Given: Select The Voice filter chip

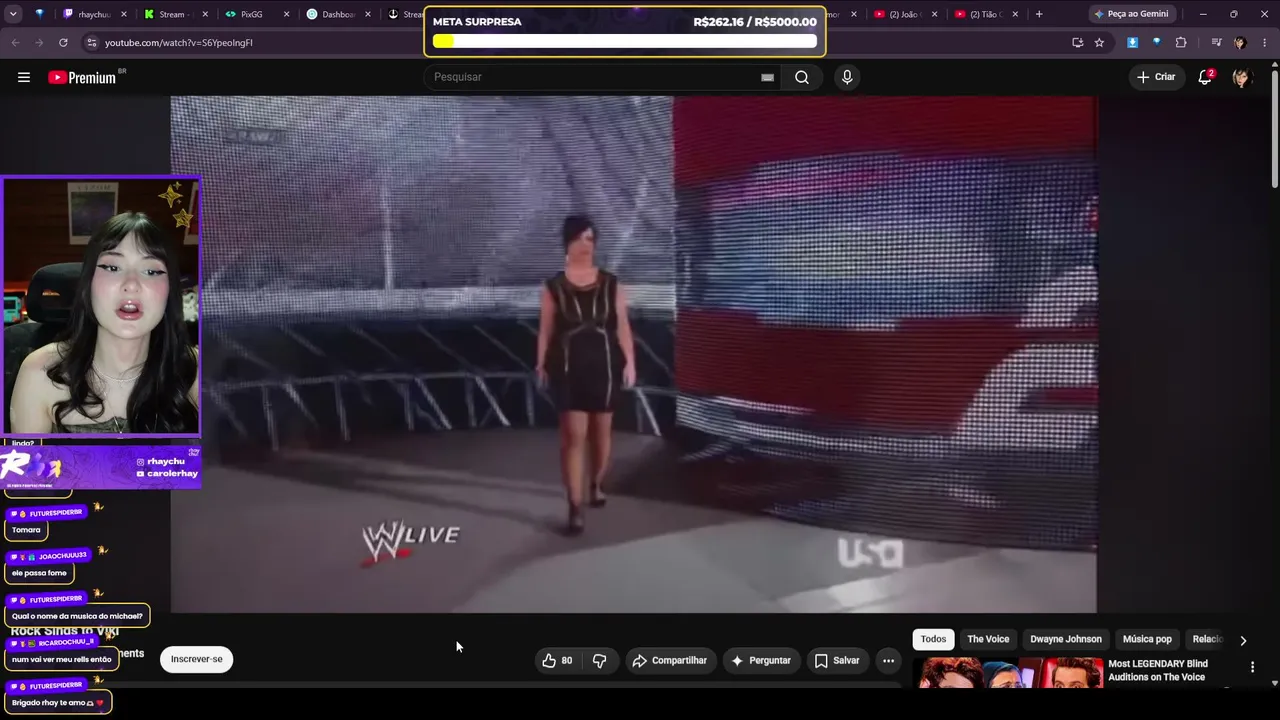Looking at the screenshot, I should click(x=988, y=639).
